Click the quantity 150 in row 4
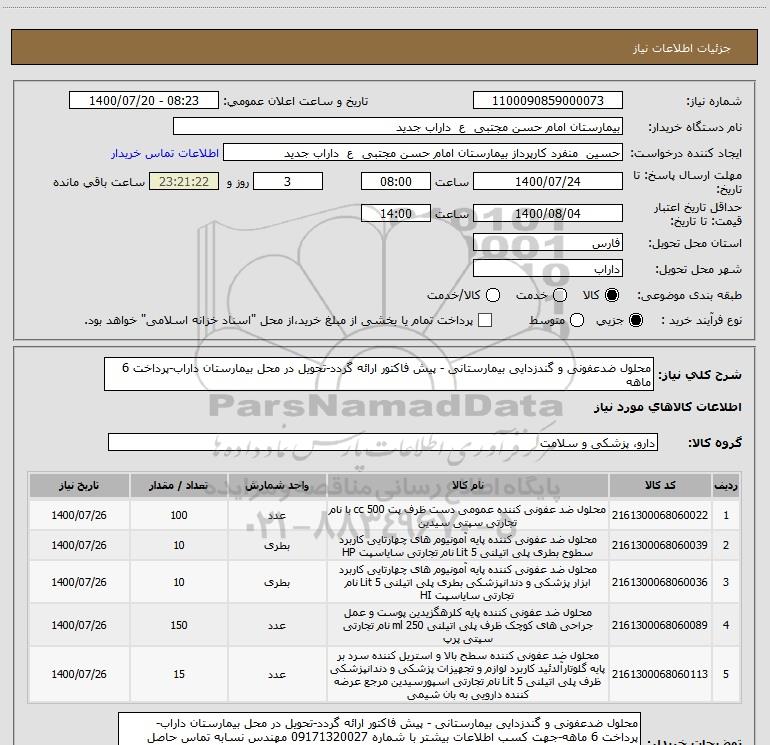 tap(179, 625)
